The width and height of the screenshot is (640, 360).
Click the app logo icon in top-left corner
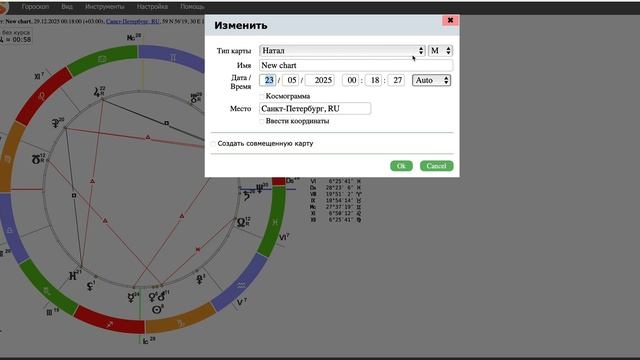3,7
